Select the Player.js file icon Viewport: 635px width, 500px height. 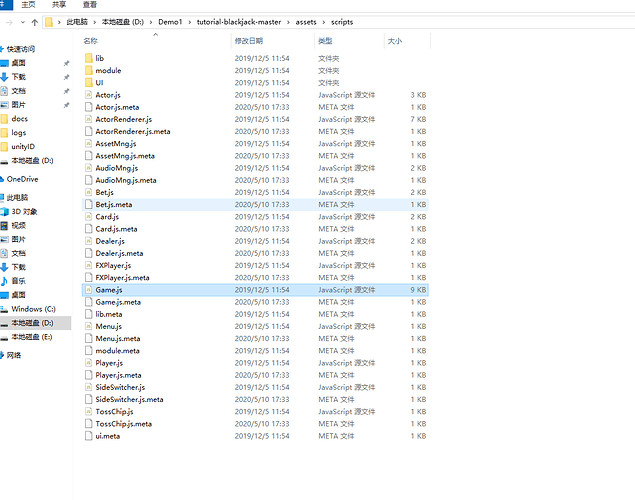[89, 363]
